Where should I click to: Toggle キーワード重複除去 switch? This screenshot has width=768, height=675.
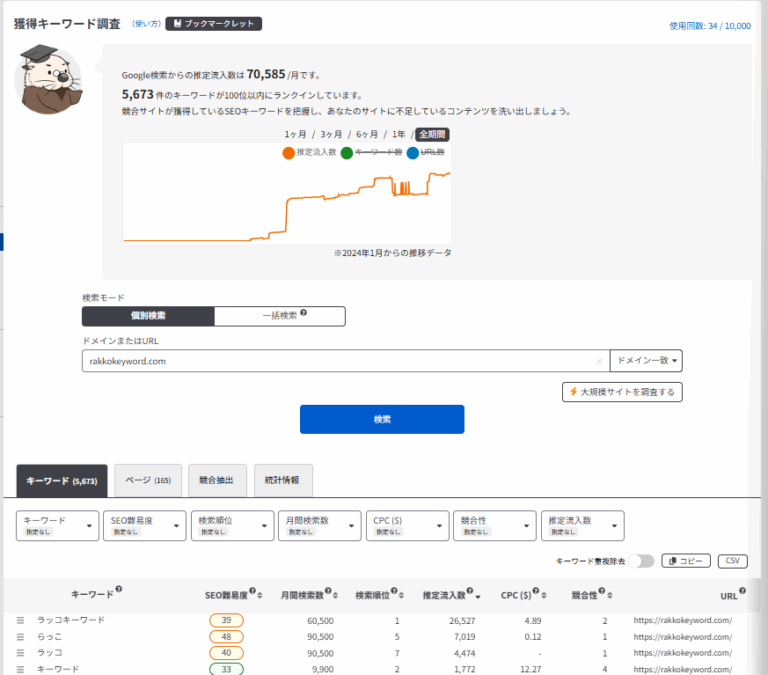(x=641, y=561)
